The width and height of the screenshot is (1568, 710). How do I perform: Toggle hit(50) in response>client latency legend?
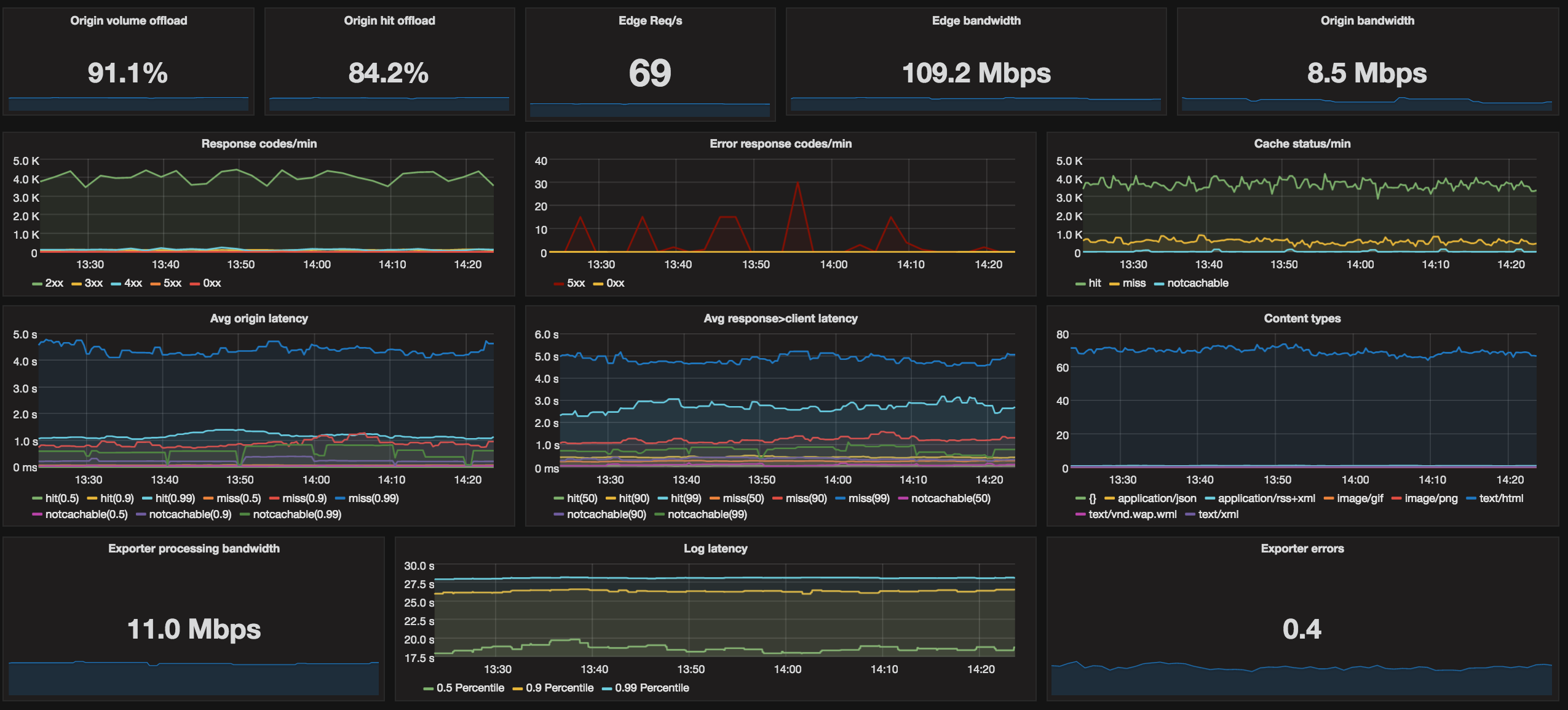(x=582, y=498)
